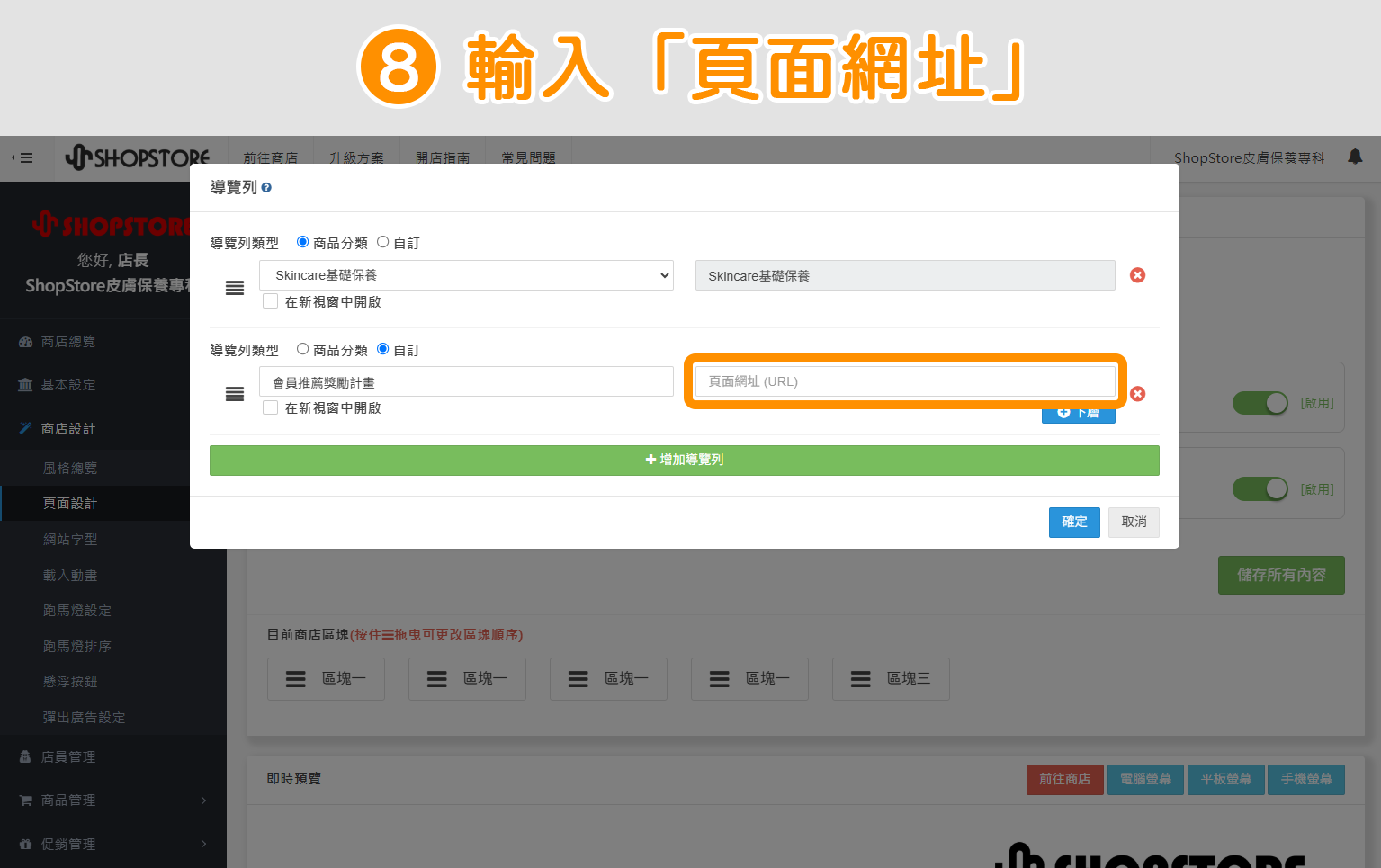The image size is (1381, 868).
Task: Grab drag handle of Skincare基礎保養 row
Action: [x=235, y=288]
